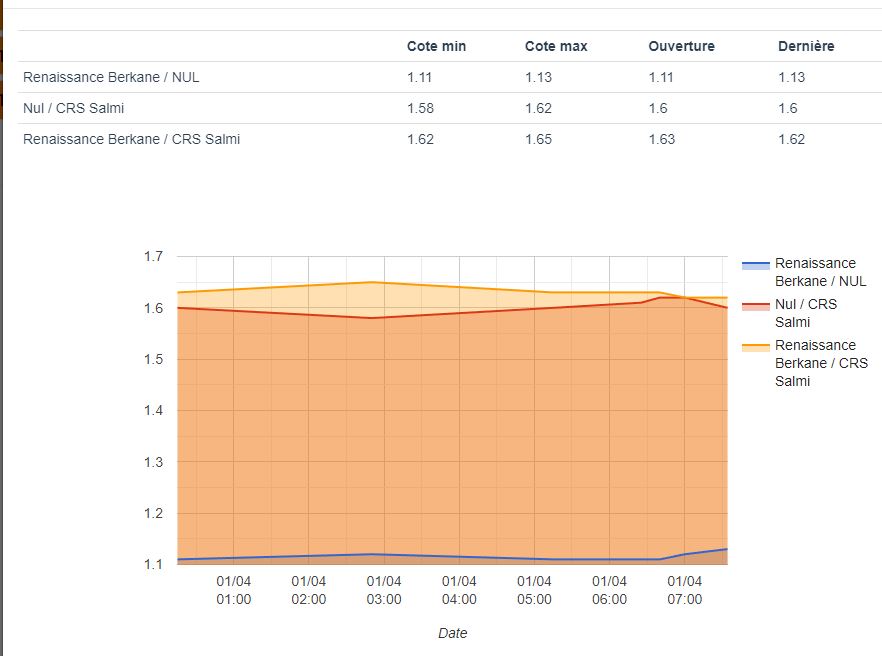
Task: Click the 01/04 07:00 x-axis label
Action: tap(684, 590)
